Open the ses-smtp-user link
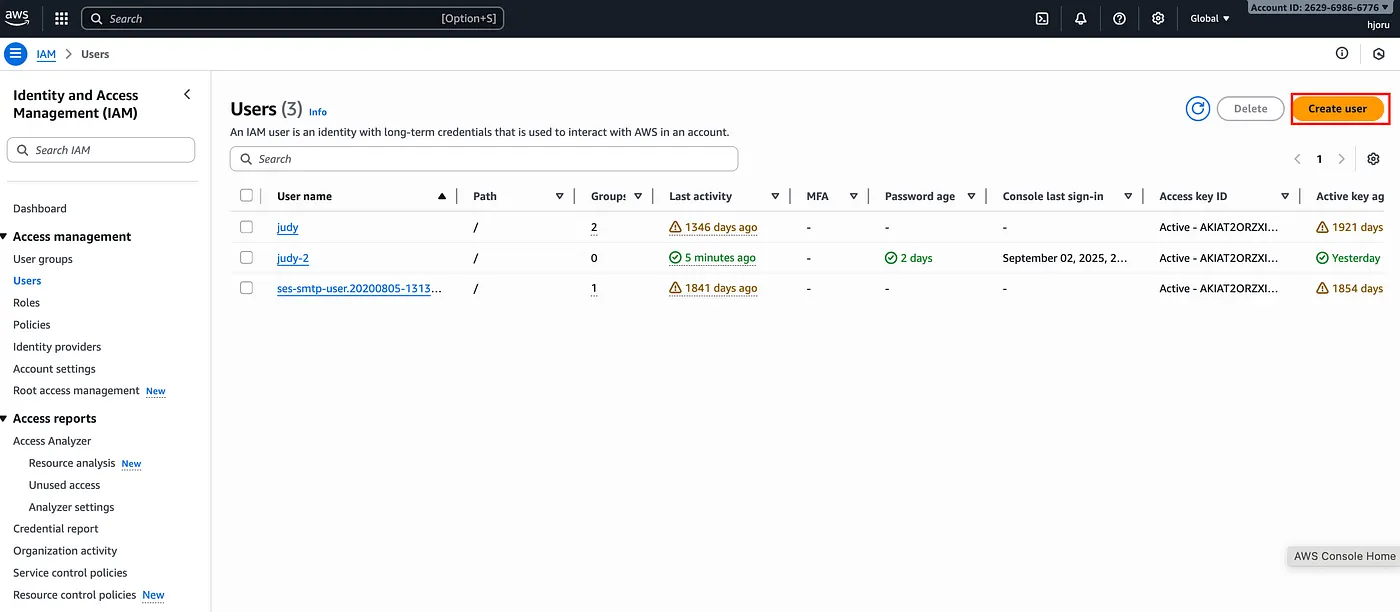This screenshot has height=612, width=1400. tap(359, 288)
